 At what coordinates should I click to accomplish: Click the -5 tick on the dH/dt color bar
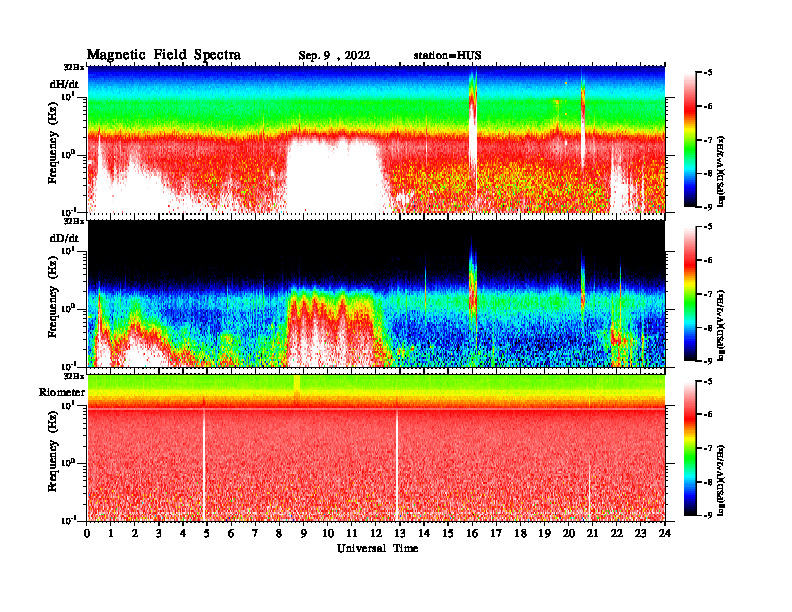tap(708, 73)
